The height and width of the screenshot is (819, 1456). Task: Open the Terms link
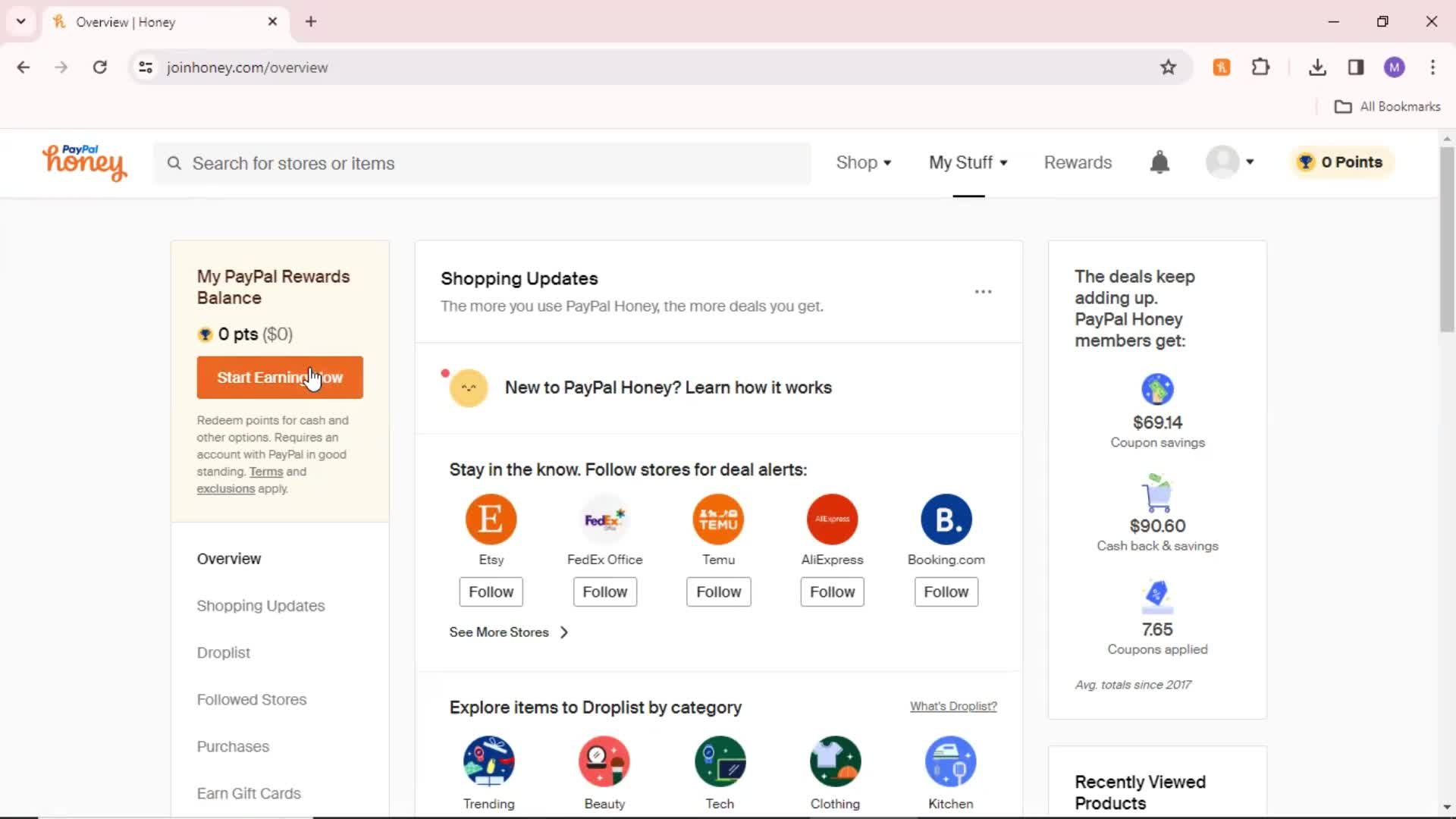pyautogui.click(x=266, y=472)
